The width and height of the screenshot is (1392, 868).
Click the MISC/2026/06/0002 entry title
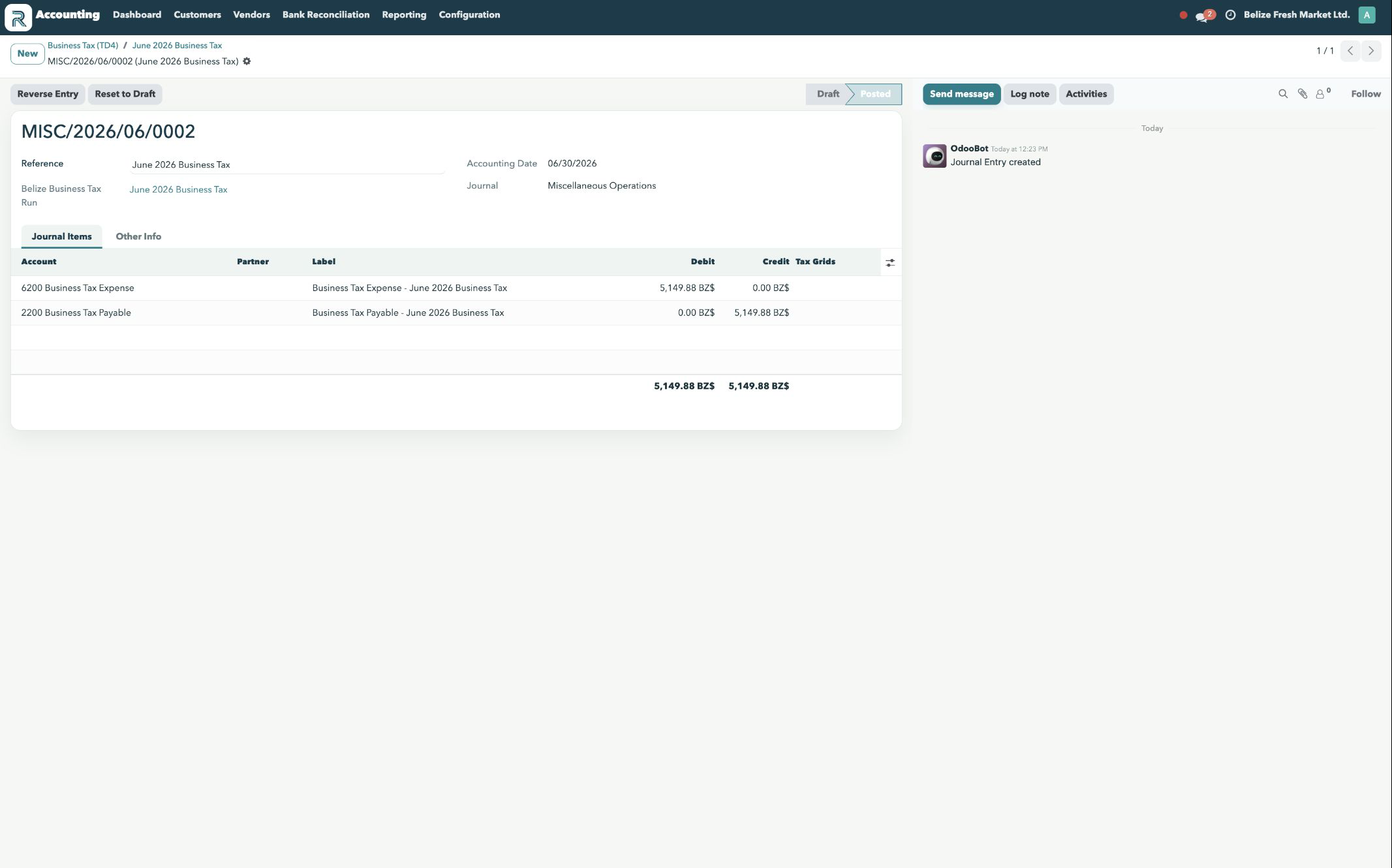[108, 132]
